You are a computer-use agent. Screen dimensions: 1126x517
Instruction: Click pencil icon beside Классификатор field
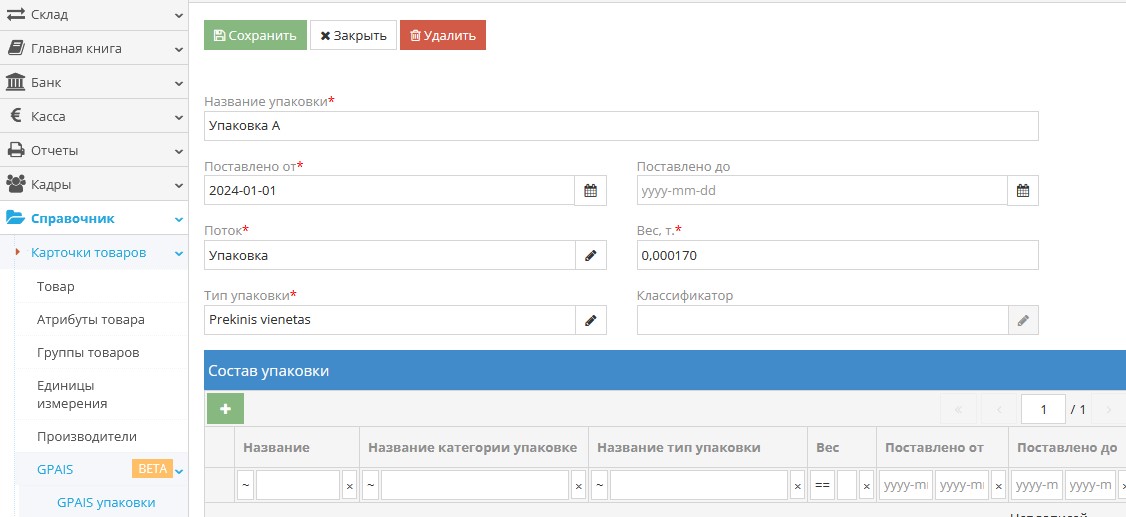point(1022,320)
